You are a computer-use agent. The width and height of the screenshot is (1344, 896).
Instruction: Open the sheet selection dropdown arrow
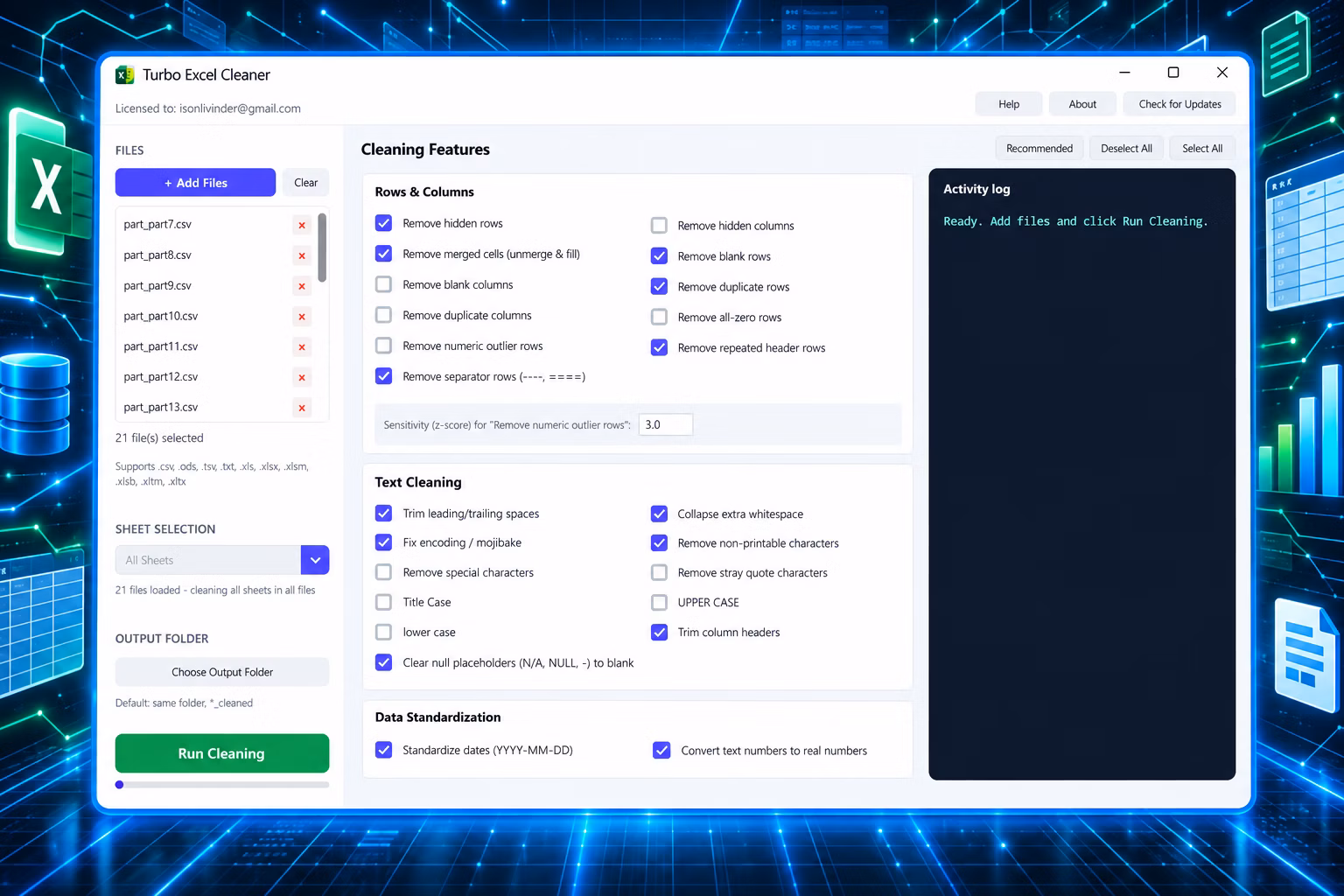(x=315, y=560)
